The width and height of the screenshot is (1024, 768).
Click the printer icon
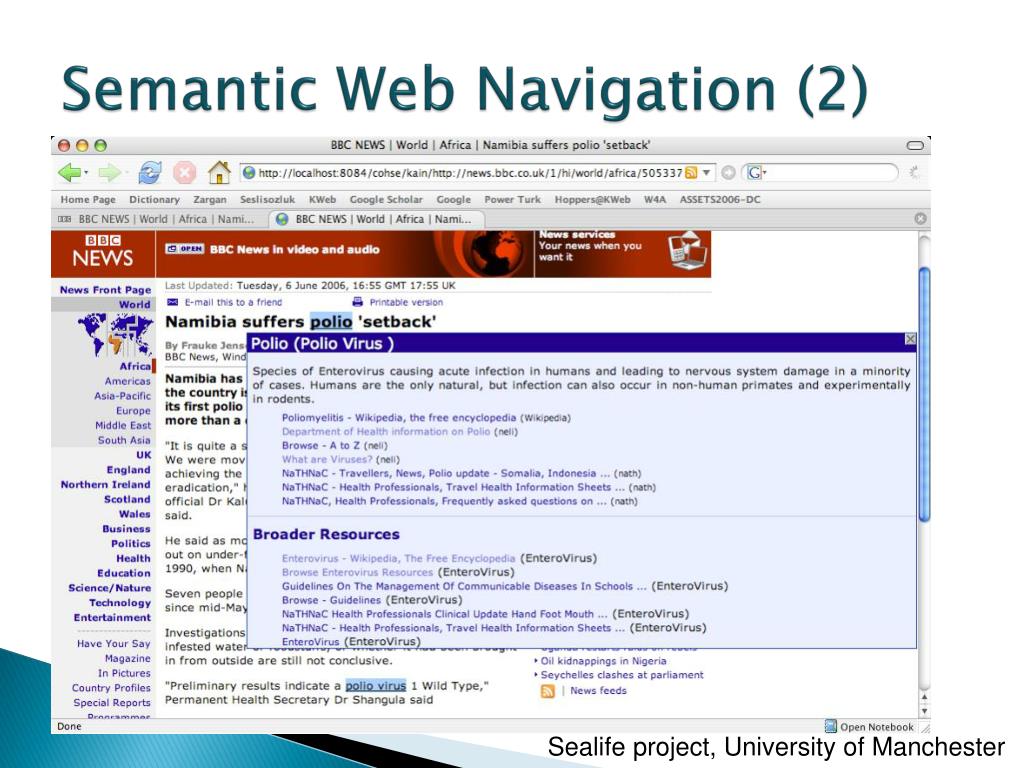(357, 302)
